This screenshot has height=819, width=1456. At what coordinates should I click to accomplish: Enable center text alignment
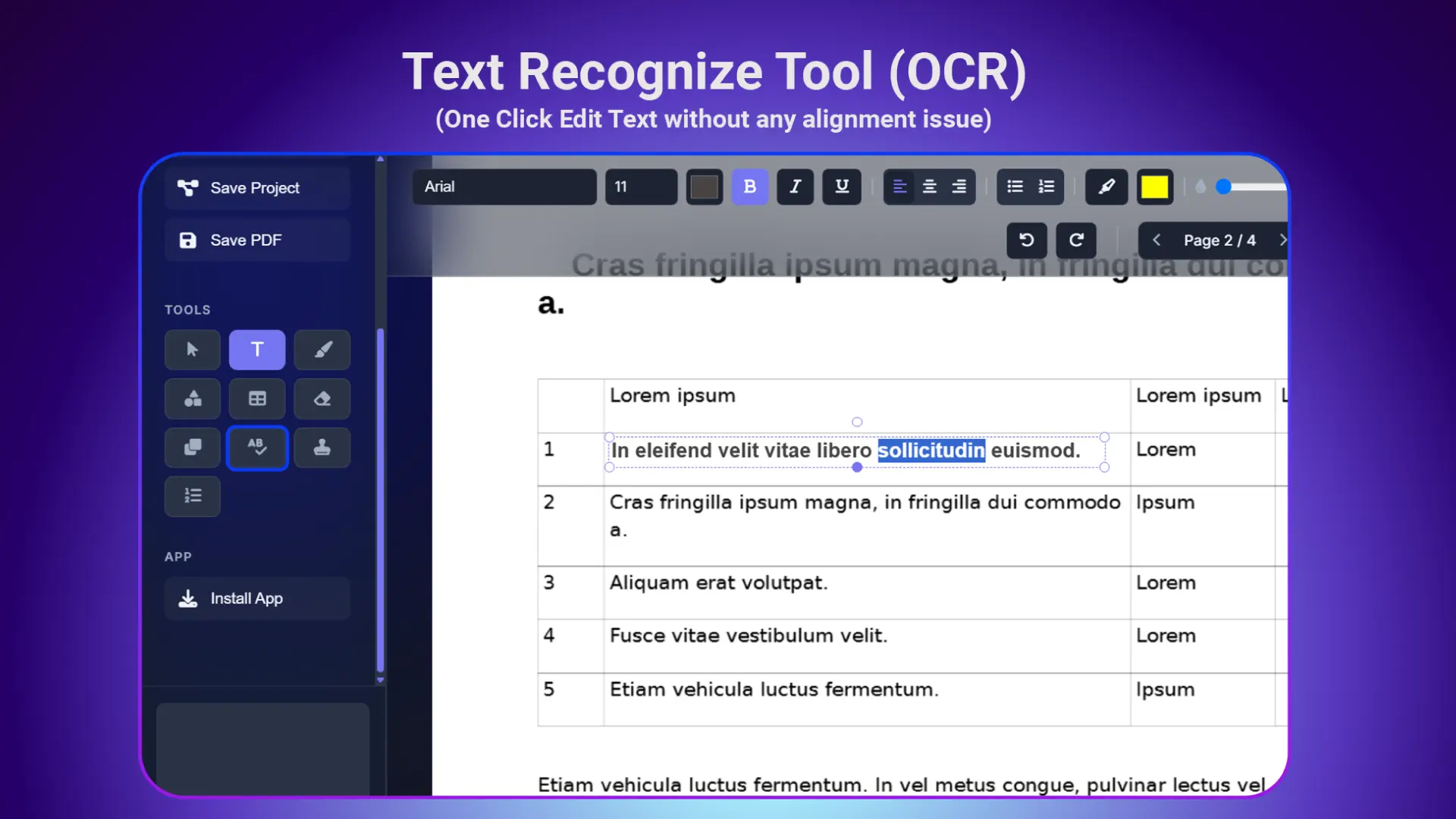[x=929, y=187]
